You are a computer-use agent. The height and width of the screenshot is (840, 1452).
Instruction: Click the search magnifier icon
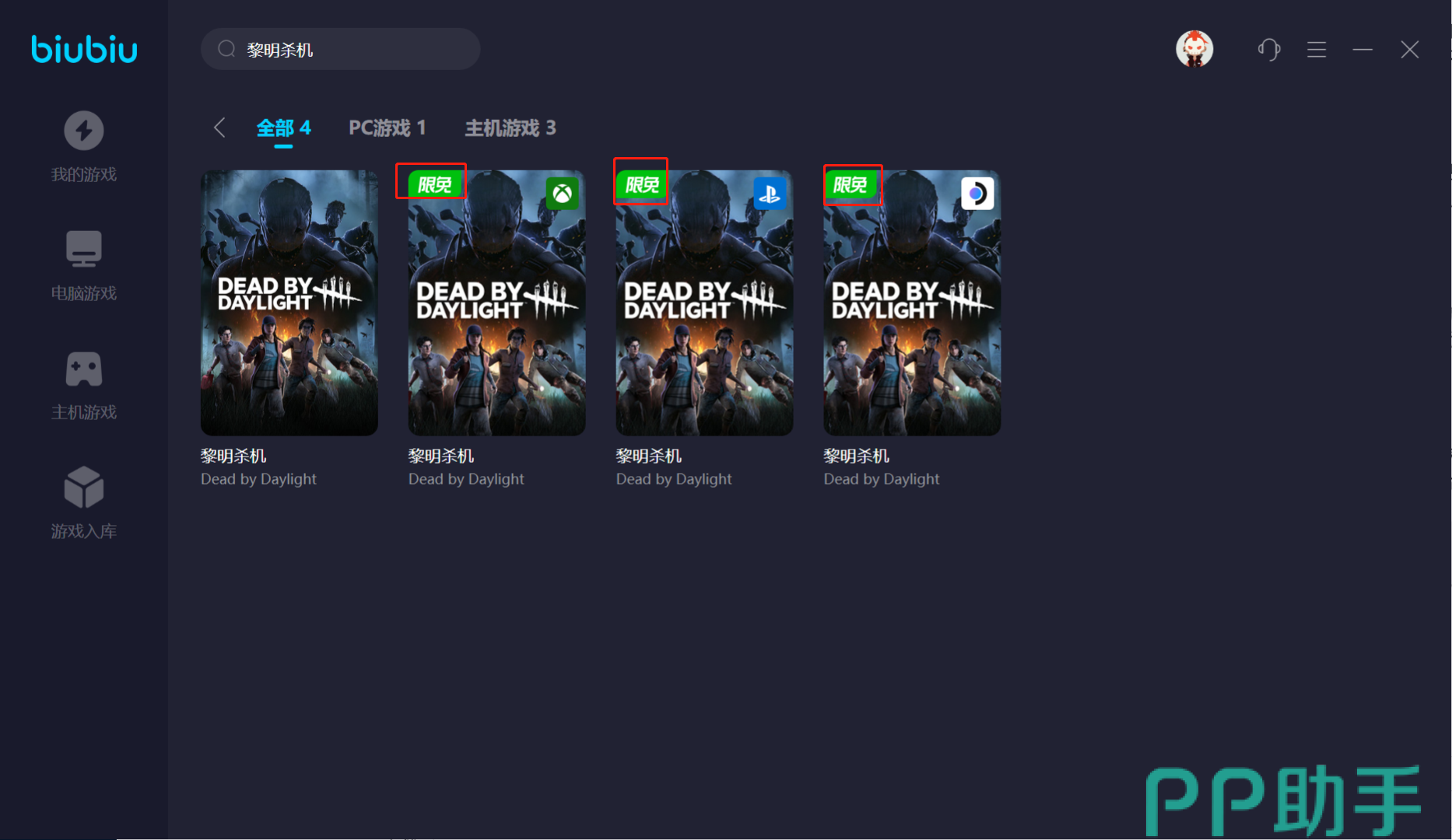pos(226,50)
